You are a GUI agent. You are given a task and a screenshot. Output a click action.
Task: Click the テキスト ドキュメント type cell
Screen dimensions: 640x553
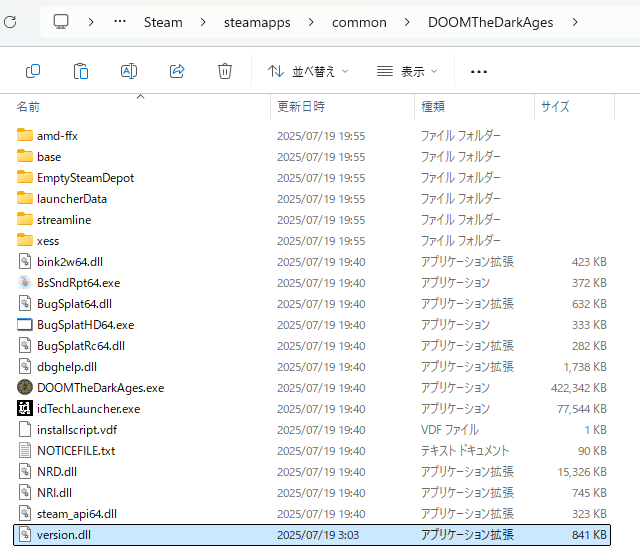click(465, 451)
